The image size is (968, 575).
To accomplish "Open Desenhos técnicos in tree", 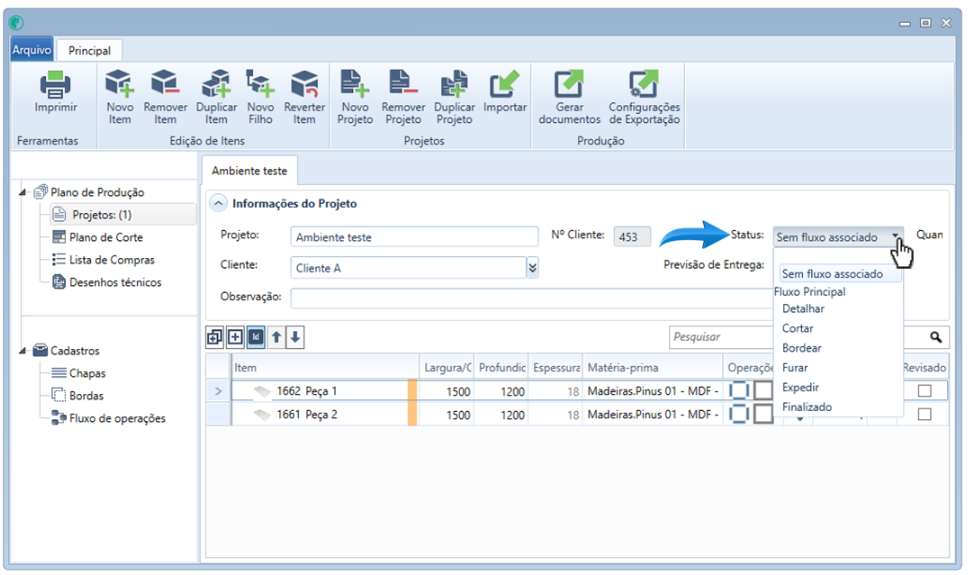I will [115, 282].
